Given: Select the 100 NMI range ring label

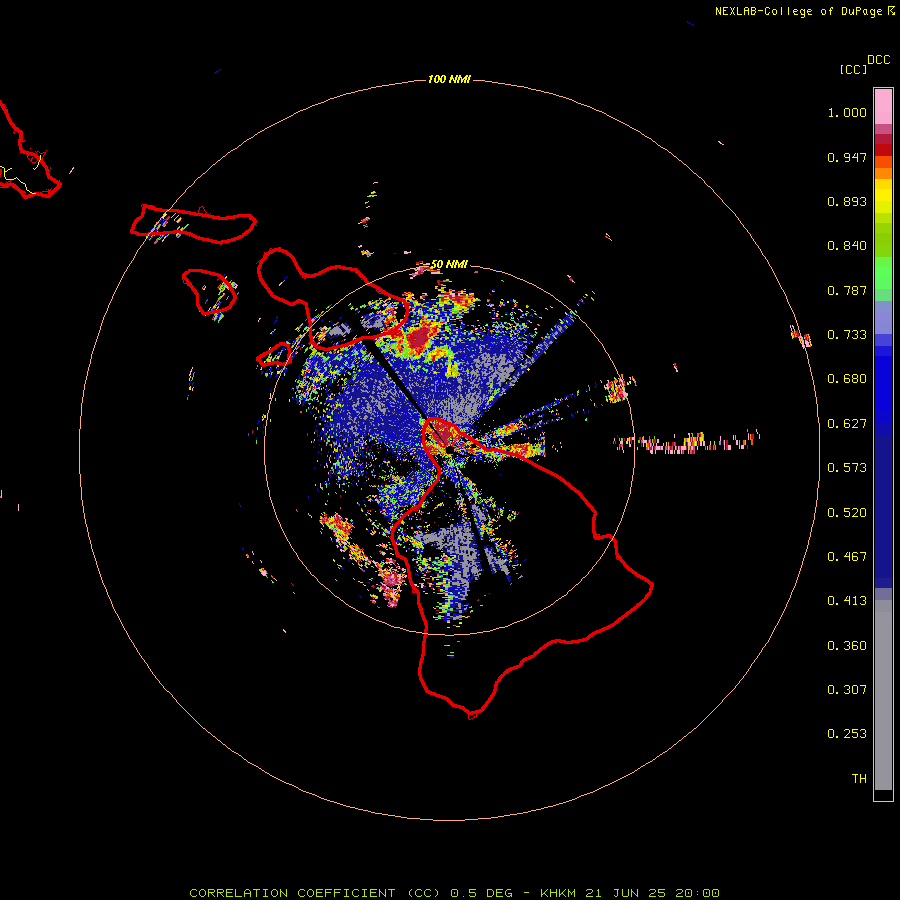Looking at the screenshot, I should pos(449,79).
